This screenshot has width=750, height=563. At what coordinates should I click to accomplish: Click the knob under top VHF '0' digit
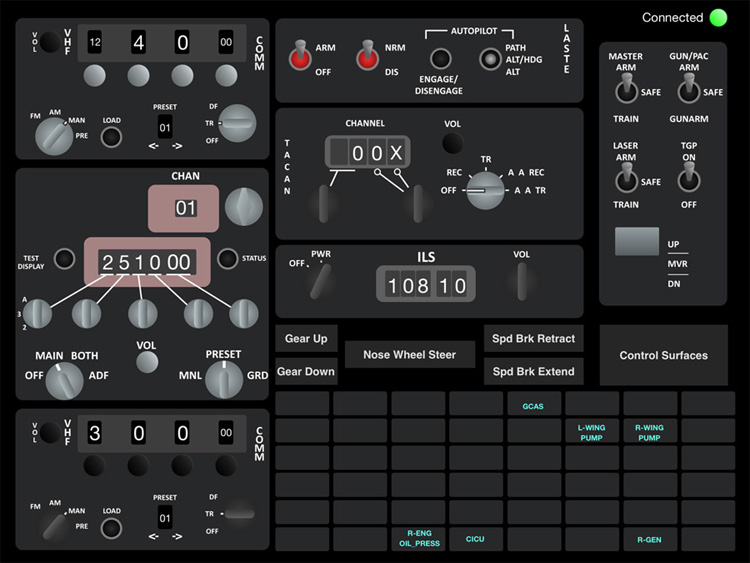182,76
